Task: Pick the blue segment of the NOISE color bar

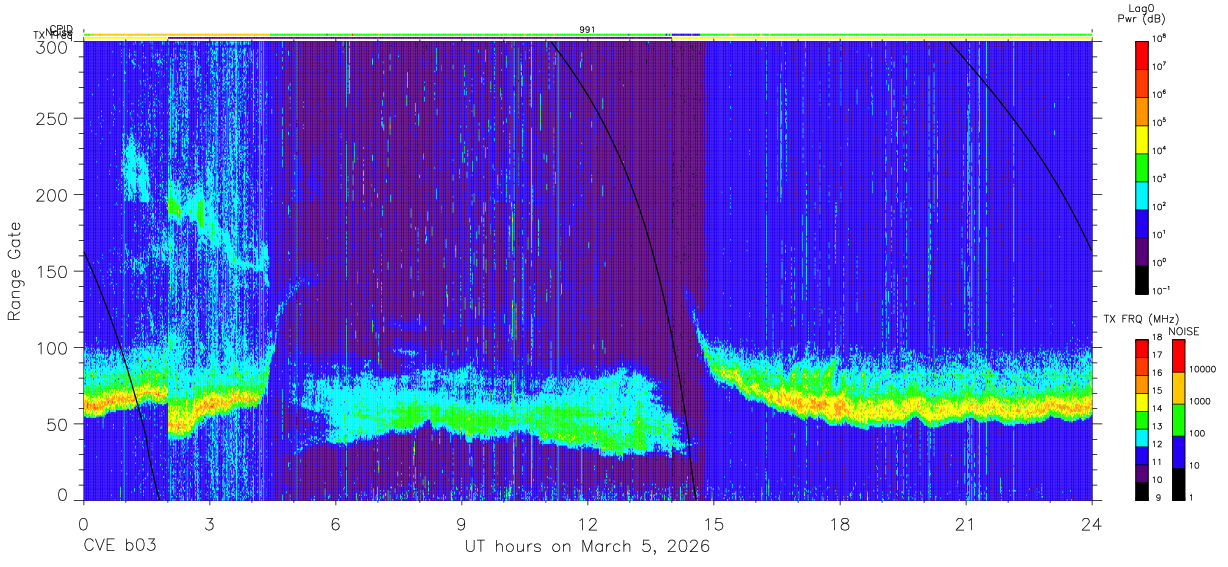Action: tap(1178, 451)
